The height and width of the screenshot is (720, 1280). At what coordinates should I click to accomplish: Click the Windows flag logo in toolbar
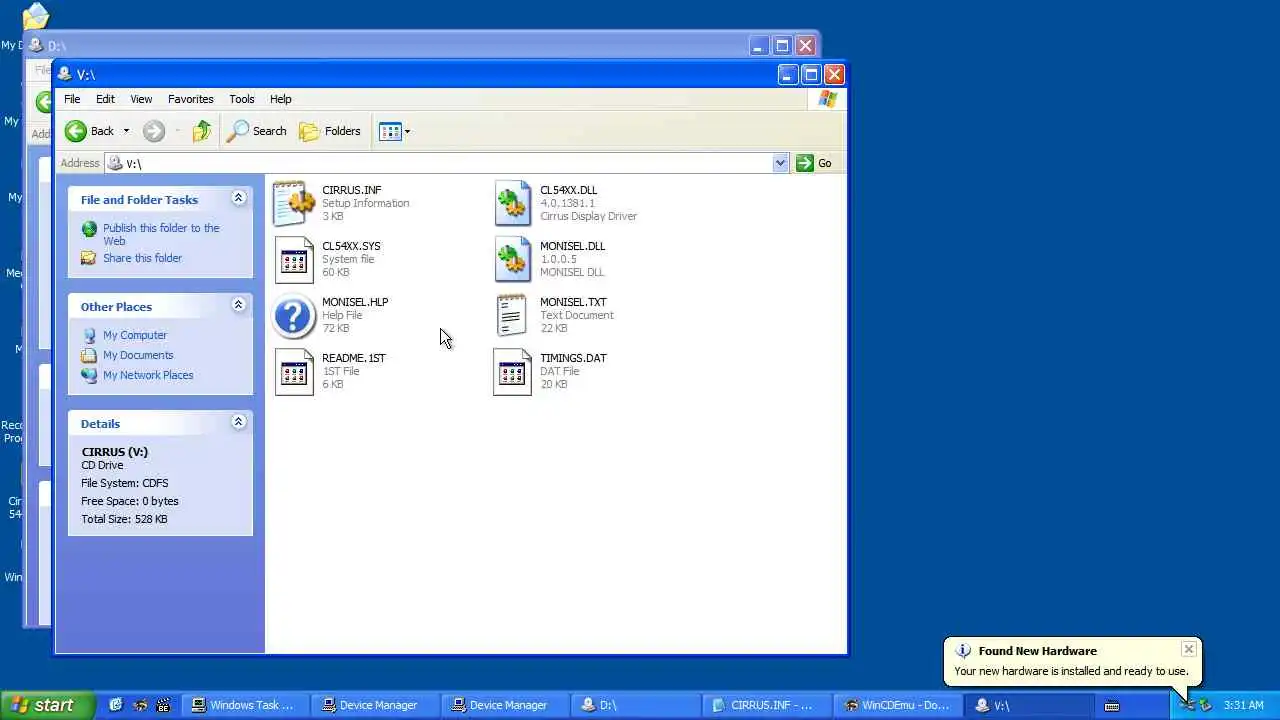[827, 99]
